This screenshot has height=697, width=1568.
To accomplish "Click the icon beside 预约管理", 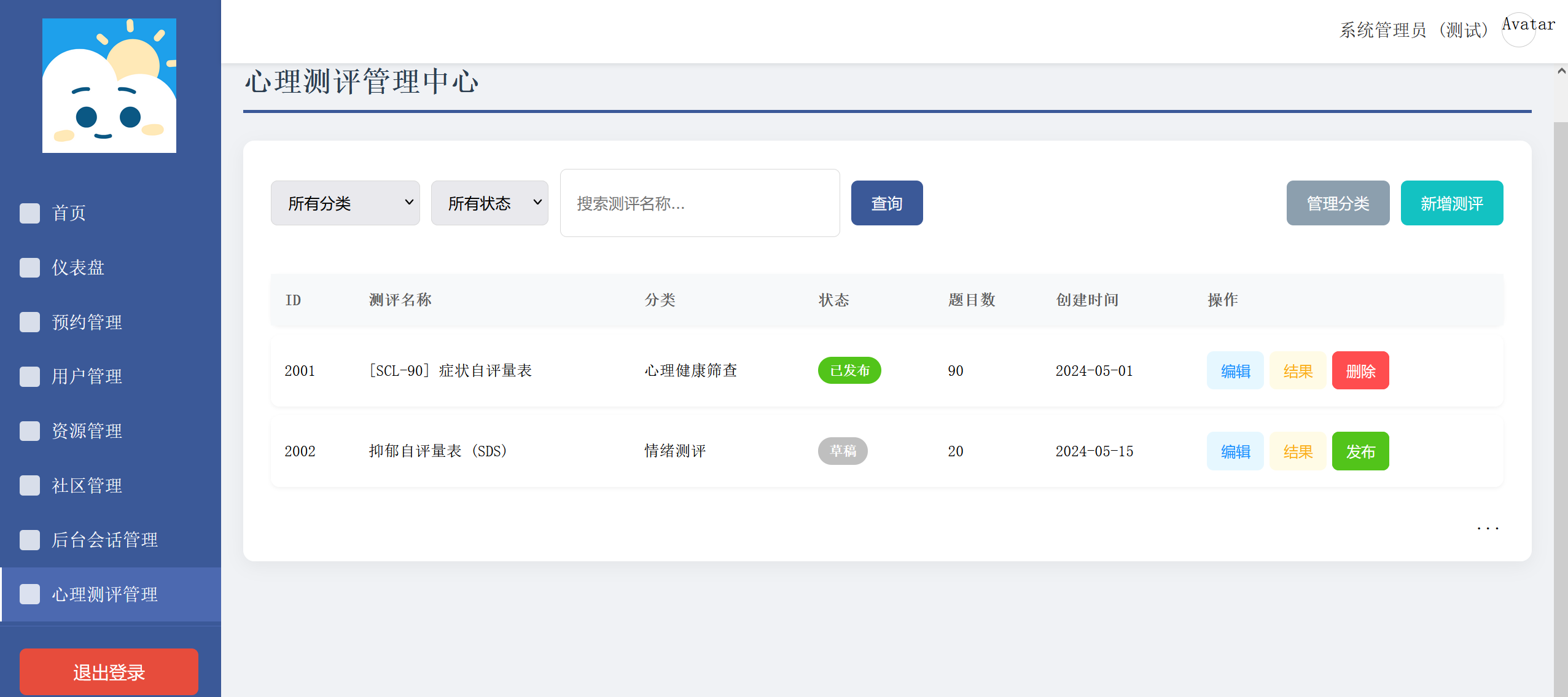I will (29, 322).
